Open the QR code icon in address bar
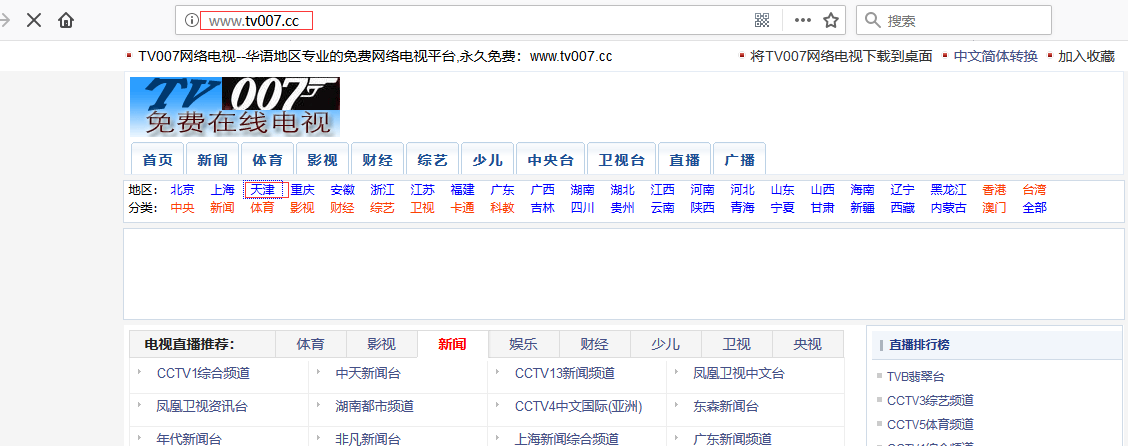This screenshot has height=446, width=1128. point(762,20)
